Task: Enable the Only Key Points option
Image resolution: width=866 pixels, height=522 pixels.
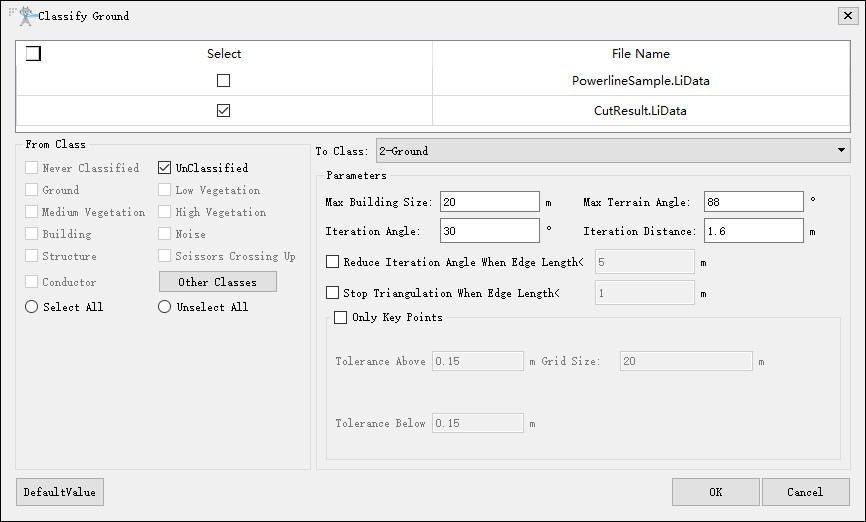Action: (340, 317)
